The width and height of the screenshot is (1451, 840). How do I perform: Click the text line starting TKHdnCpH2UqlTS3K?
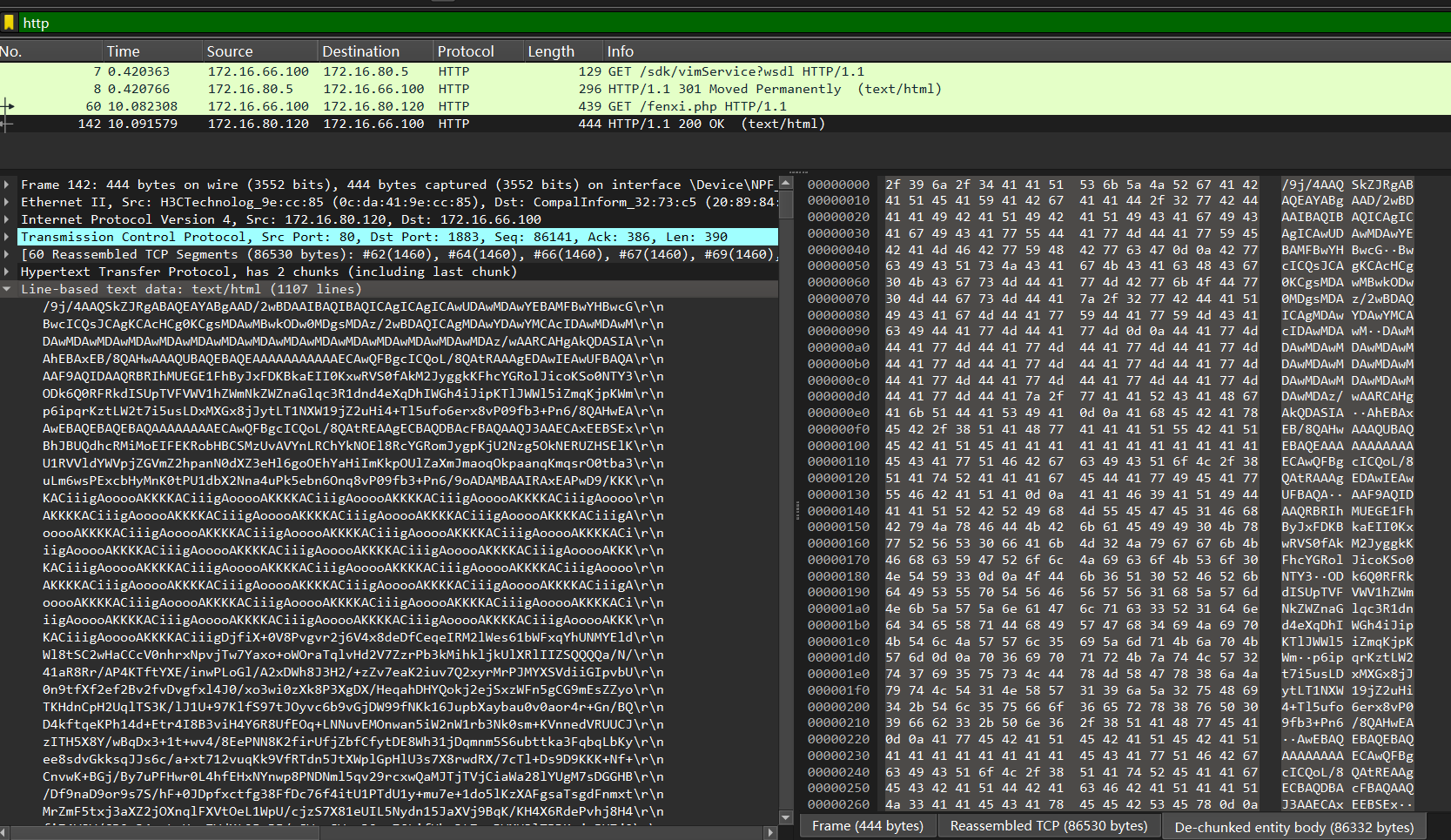[x=353, y=707]
